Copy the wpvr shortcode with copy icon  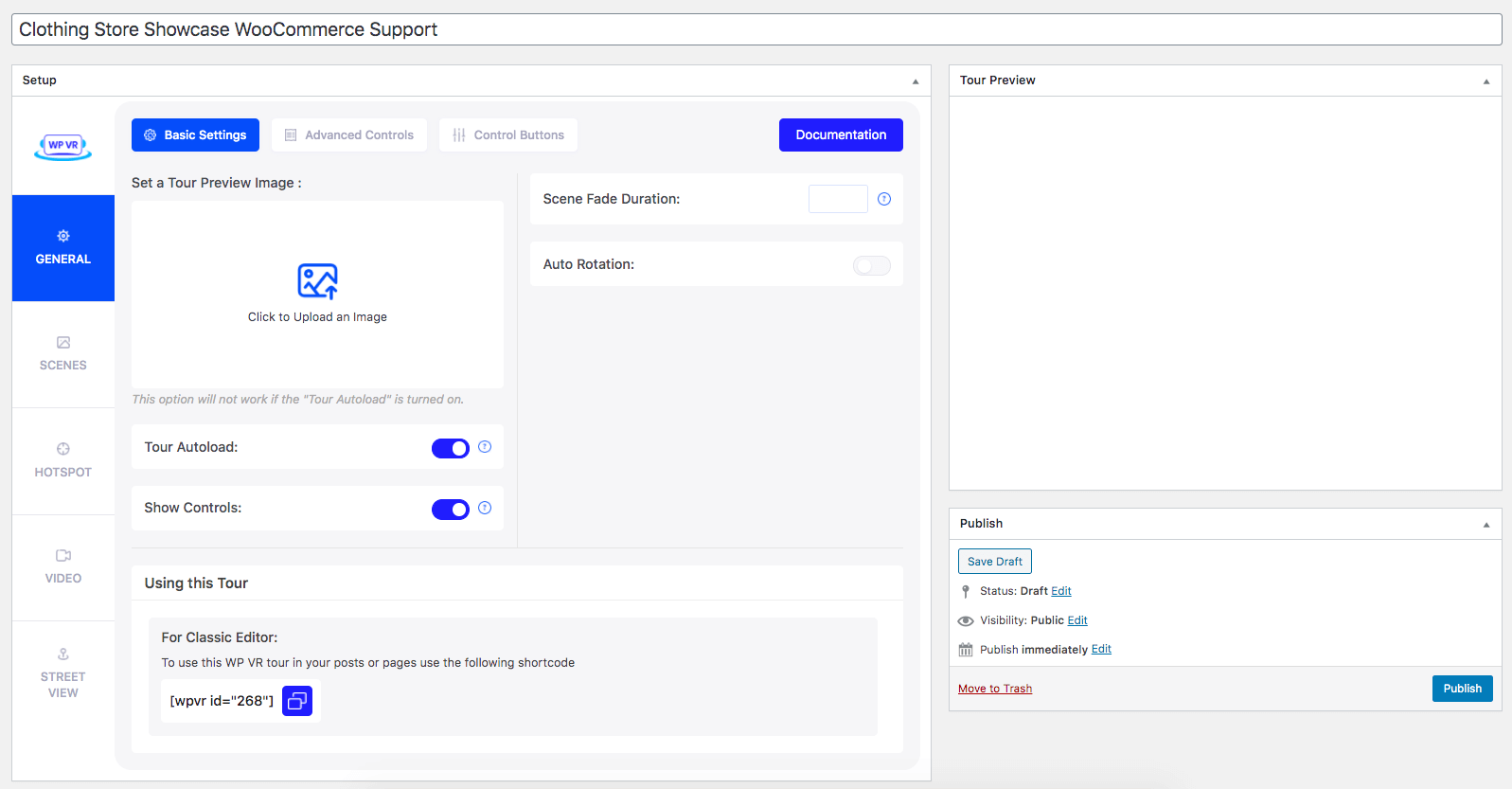(297, 701)
